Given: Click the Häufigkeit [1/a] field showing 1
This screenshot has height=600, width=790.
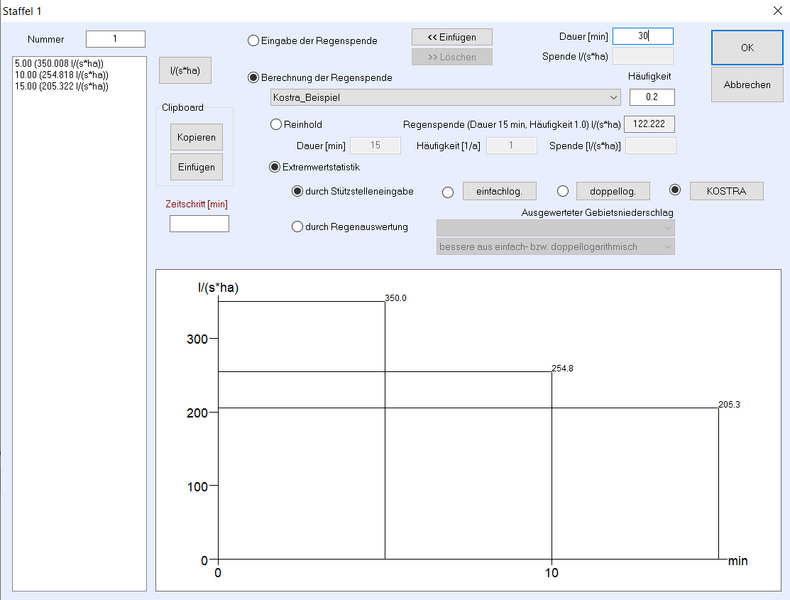Looking at the screenshot, I should click(511, 145).
